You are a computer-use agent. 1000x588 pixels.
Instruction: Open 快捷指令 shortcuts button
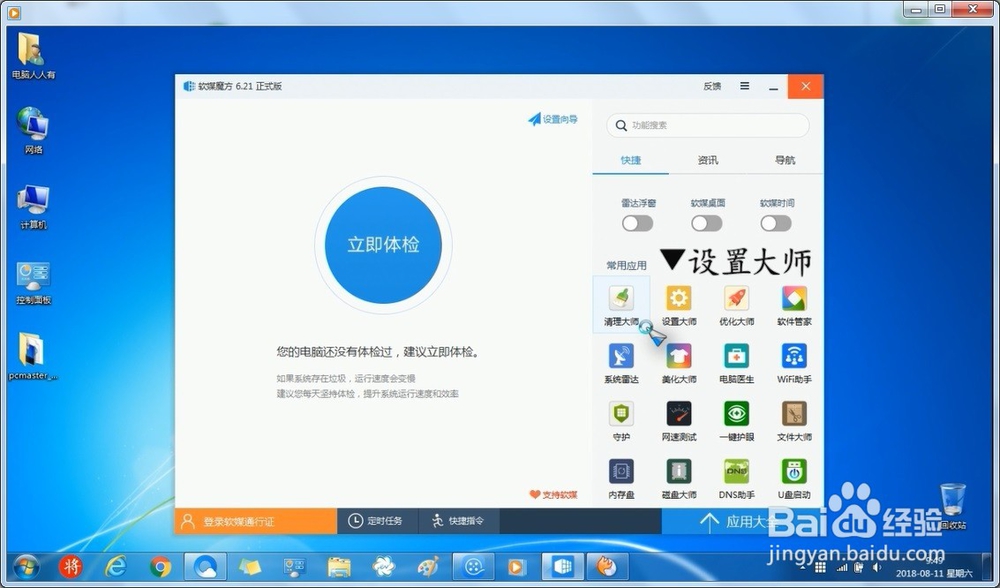(459, 521)
